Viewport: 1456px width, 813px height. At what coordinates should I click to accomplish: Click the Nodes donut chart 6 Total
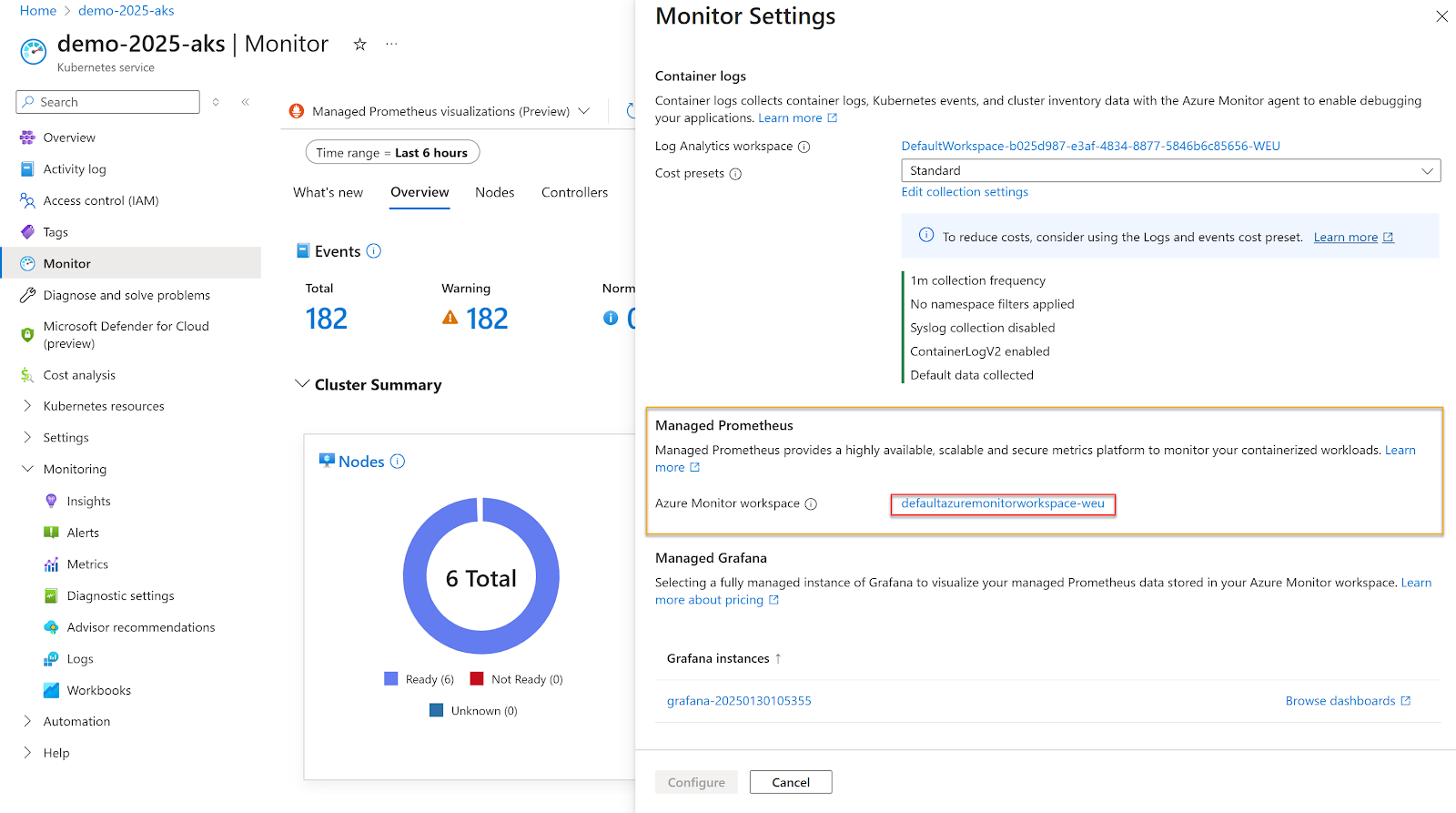point(480,576)
